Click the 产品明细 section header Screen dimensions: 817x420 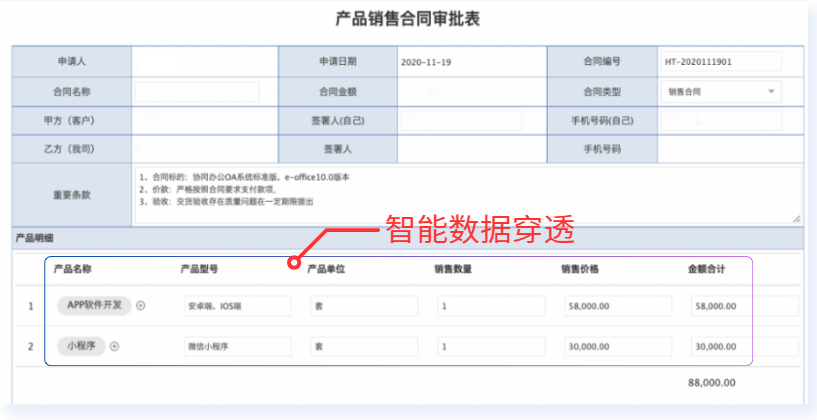(407, 238)
